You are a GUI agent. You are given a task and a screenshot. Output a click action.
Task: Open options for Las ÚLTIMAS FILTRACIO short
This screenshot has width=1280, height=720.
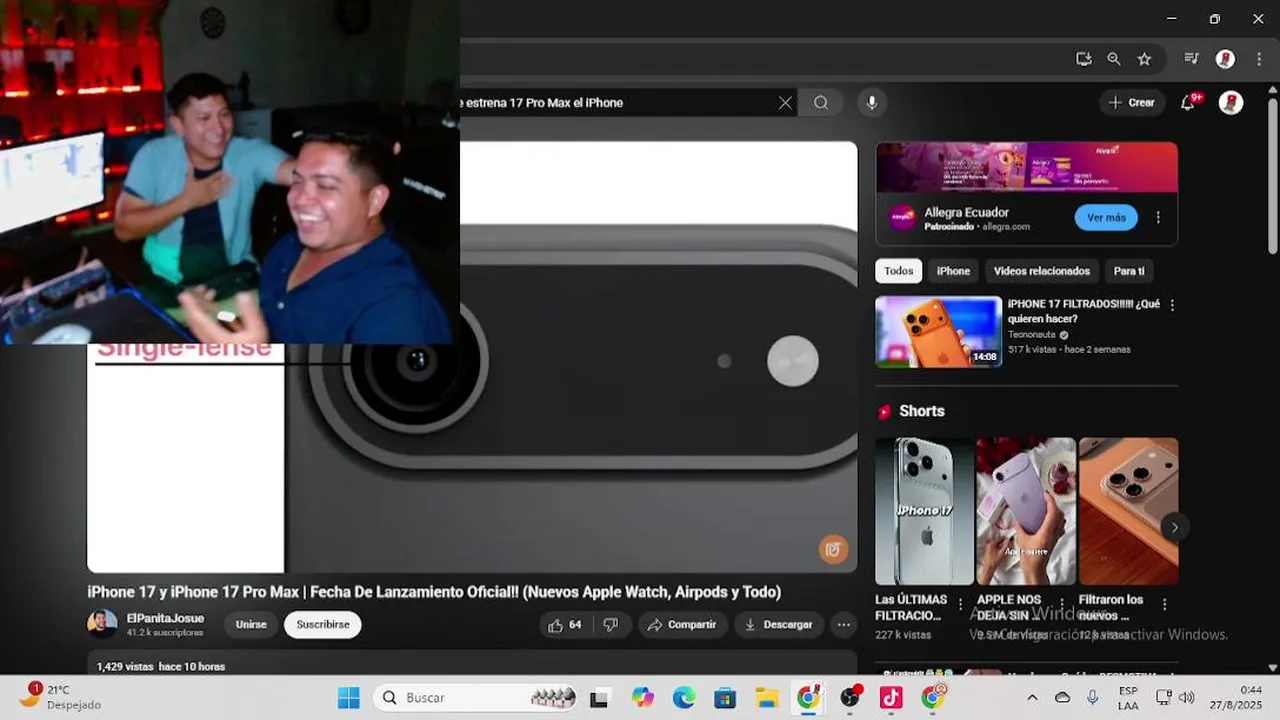pyautogui.click(x=961, y=604)
